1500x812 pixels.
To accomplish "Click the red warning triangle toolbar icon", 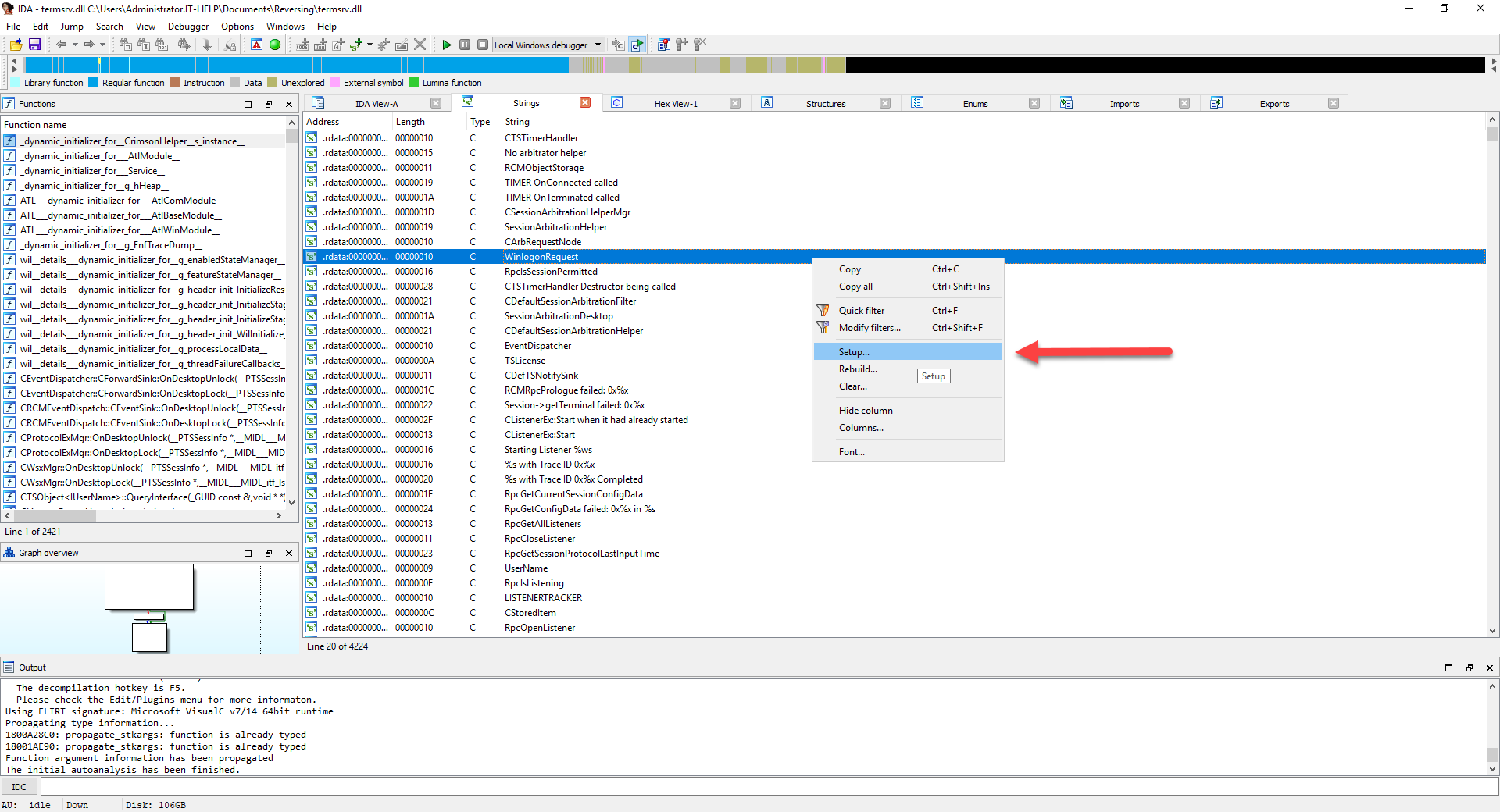I will click(x=256, y=45).
